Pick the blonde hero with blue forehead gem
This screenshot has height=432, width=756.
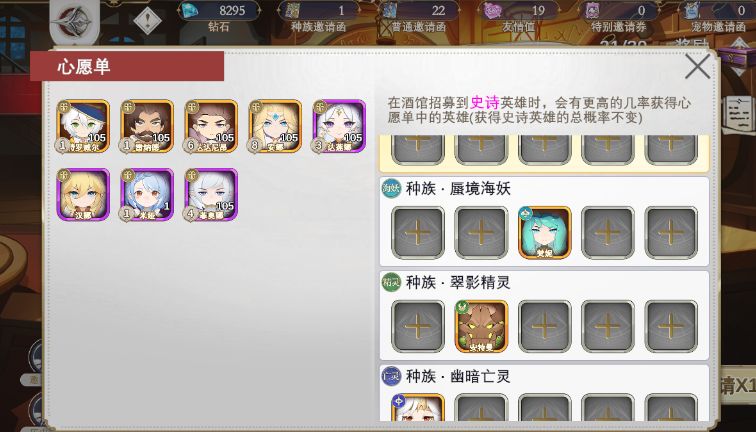tap(275, 126)
